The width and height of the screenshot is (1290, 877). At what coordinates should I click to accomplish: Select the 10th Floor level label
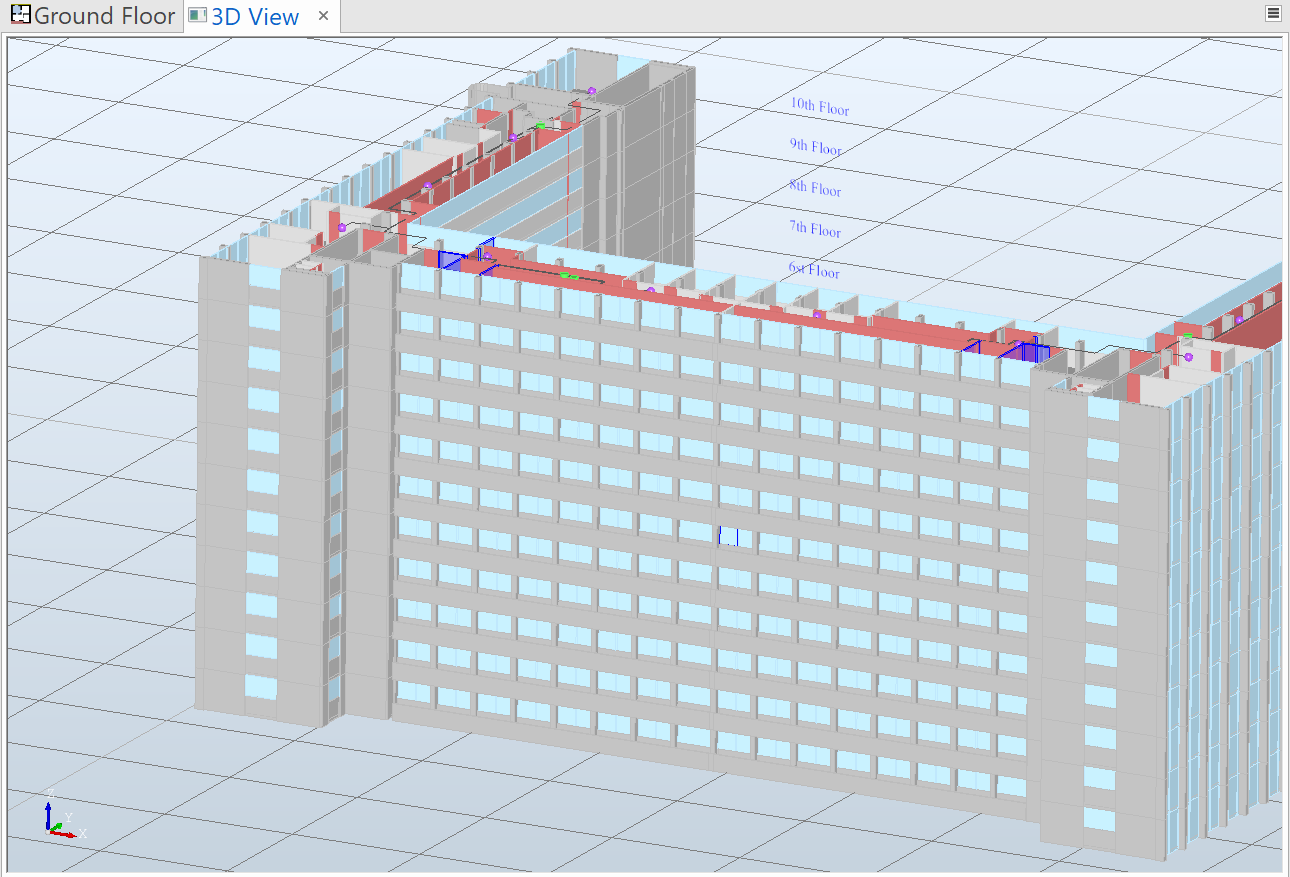pos(819,107)
